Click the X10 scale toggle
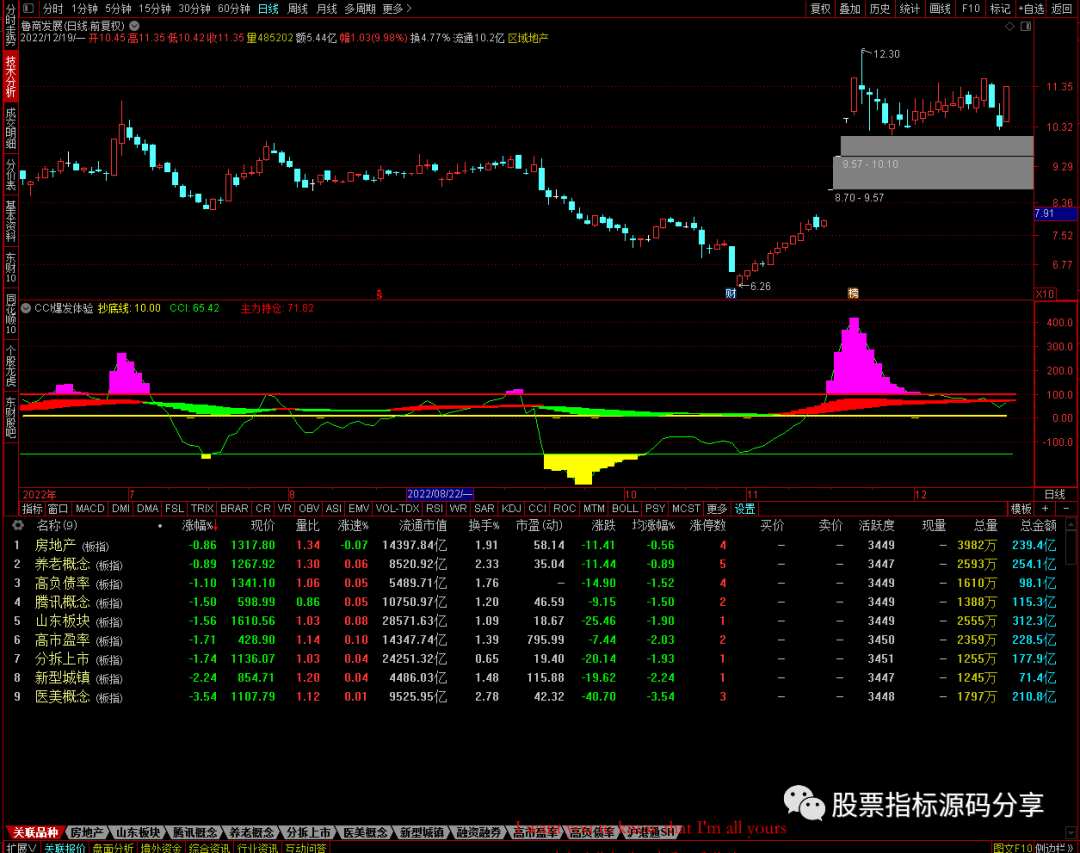Viewport: 1080px width, 853px height. click(x=1045, y=294)
